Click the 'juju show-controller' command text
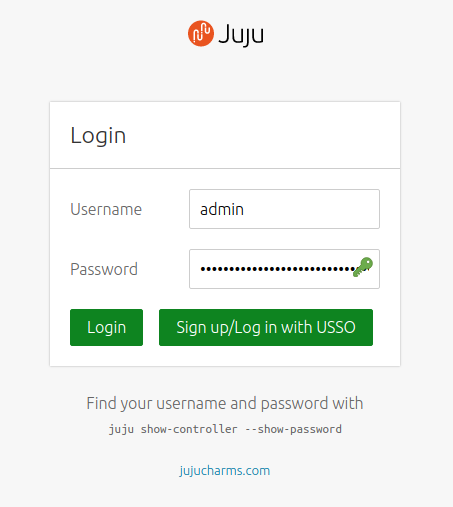This screenshot has height=507, width=453. (x=173, y=429)
